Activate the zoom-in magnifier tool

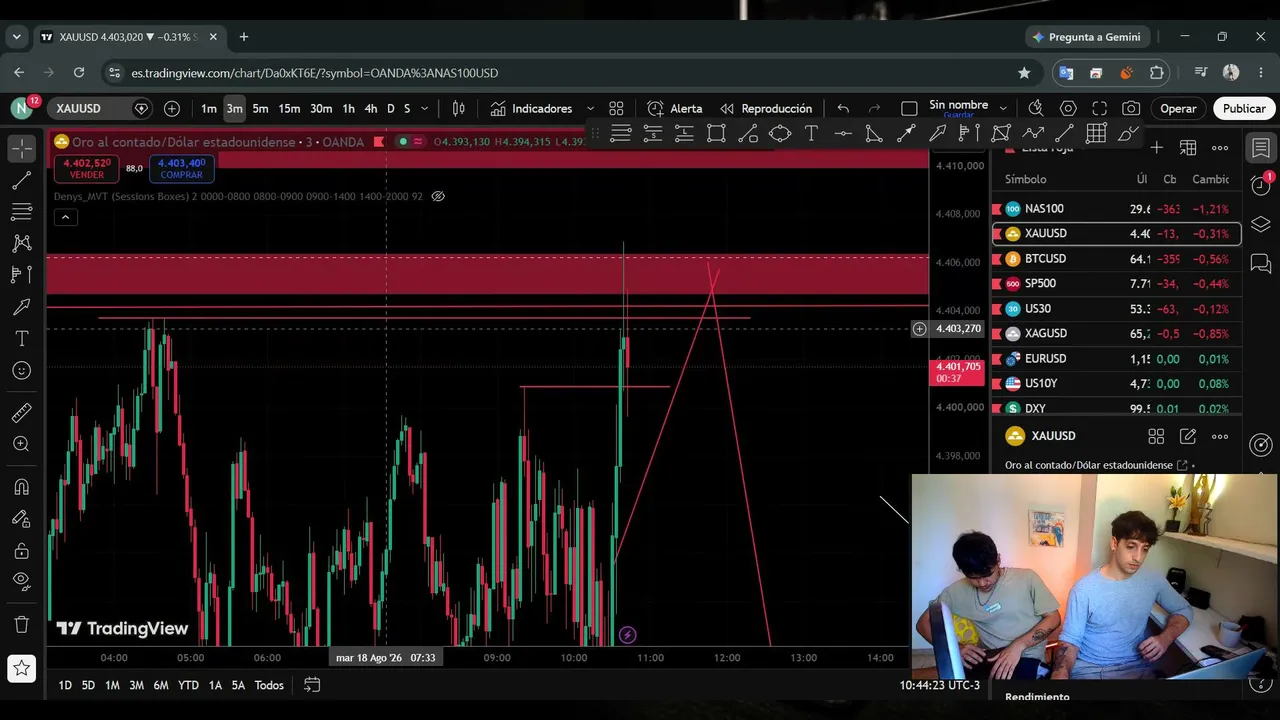21,445
